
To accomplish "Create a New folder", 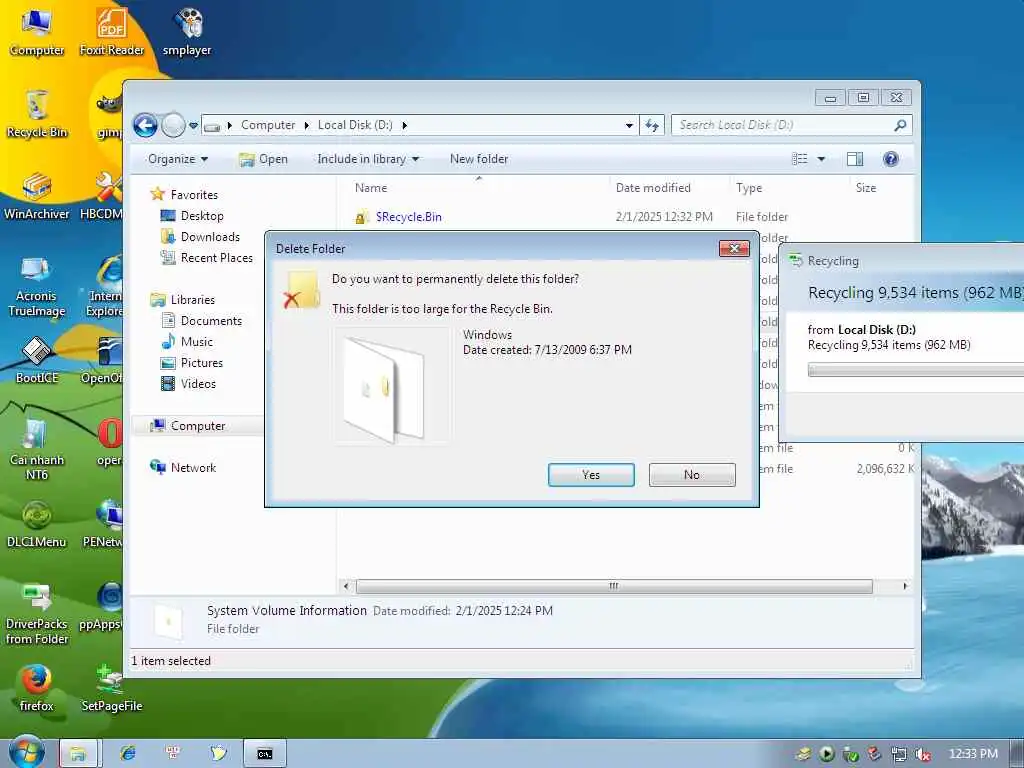I will tap(479, 159).
